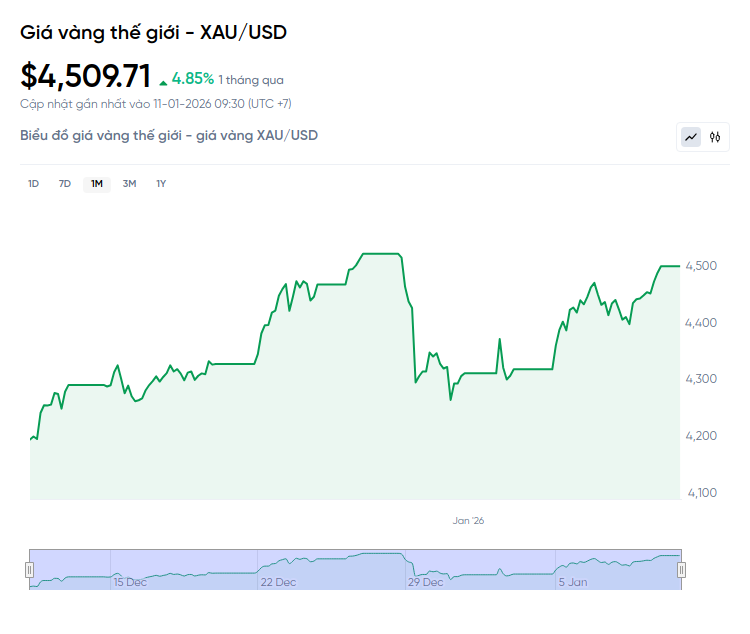750x634 pixels.
Task: Select the 1D time range
Action: (x=33, y=184)
